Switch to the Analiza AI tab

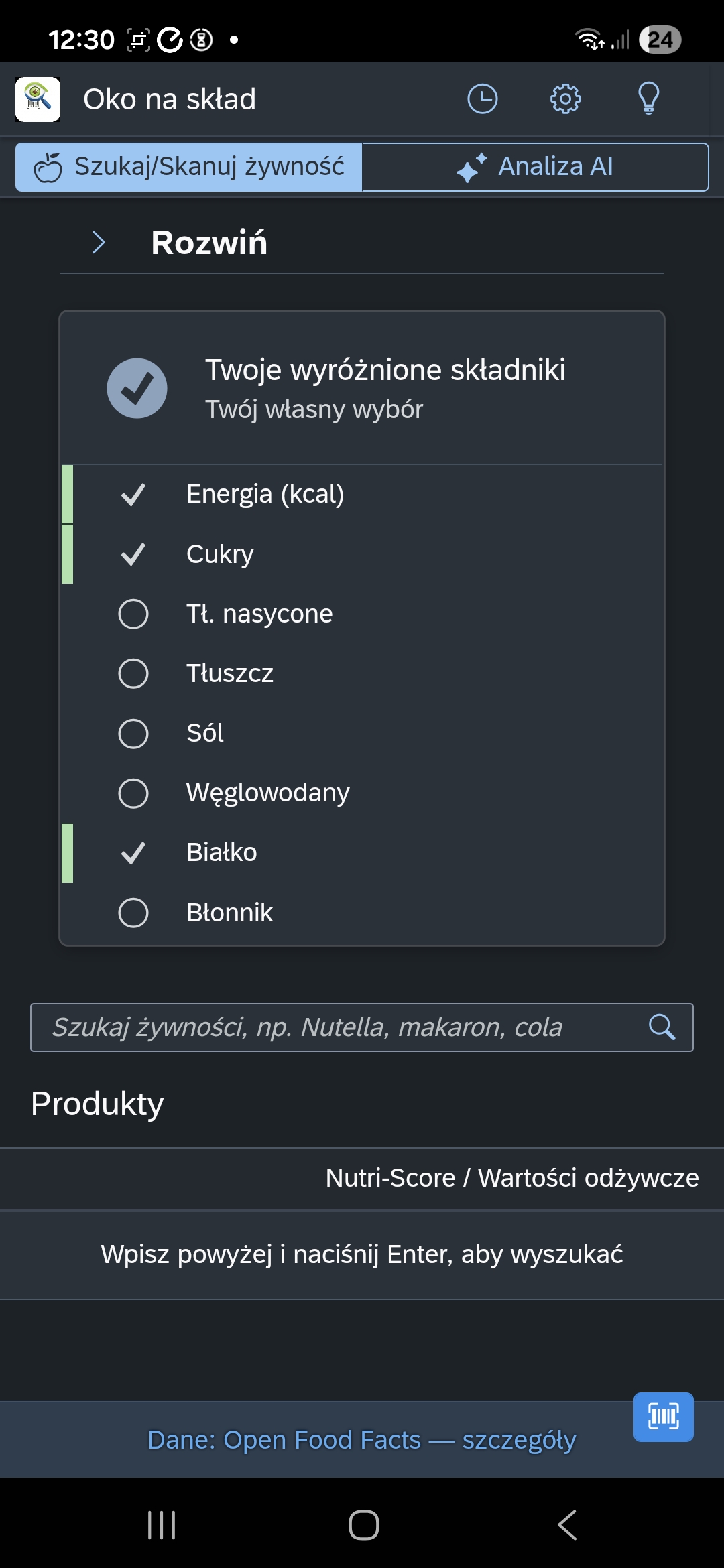coord(535,166)
